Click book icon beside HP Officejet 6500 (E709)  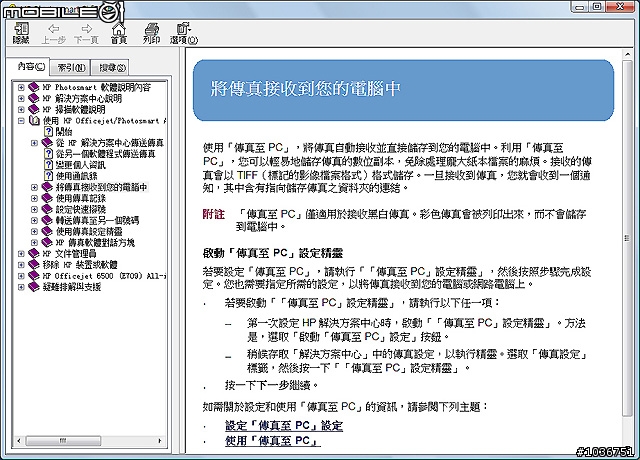click(x=34, y=276)
